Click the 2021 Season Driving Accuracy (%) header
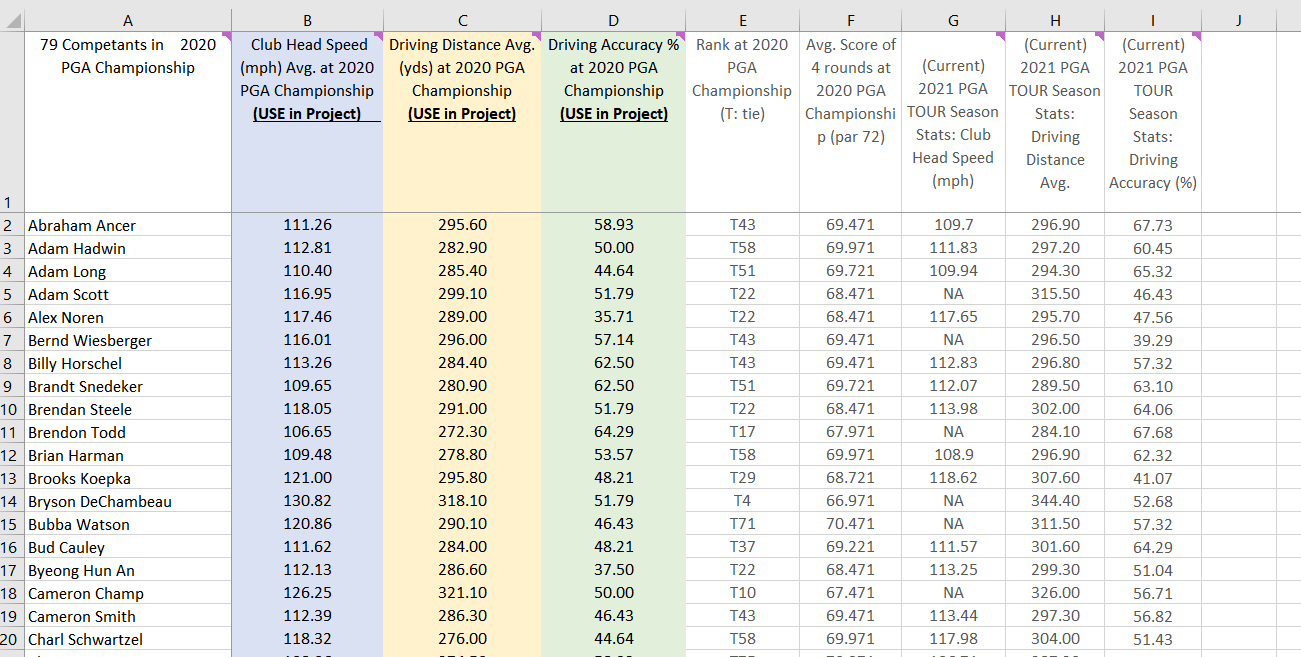Screen dimensions: 1301x657 (x=1153, y=122)
